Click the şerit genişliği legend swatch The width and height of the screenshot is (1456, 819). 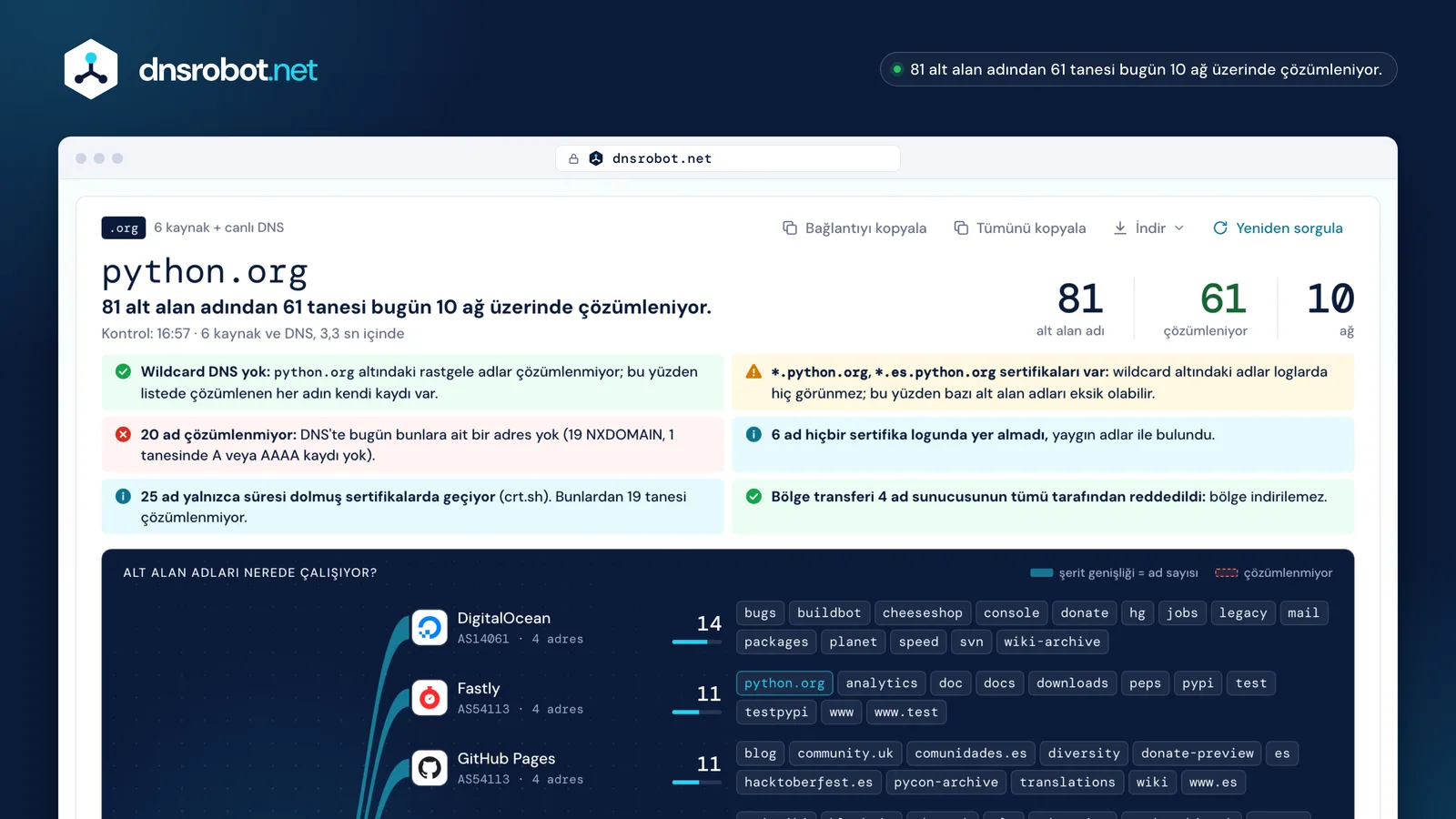pos(1041,573)
